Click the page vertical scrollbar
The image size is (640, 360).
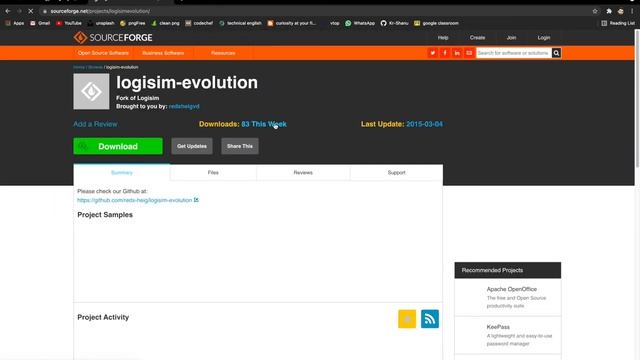tap(637, 98)
